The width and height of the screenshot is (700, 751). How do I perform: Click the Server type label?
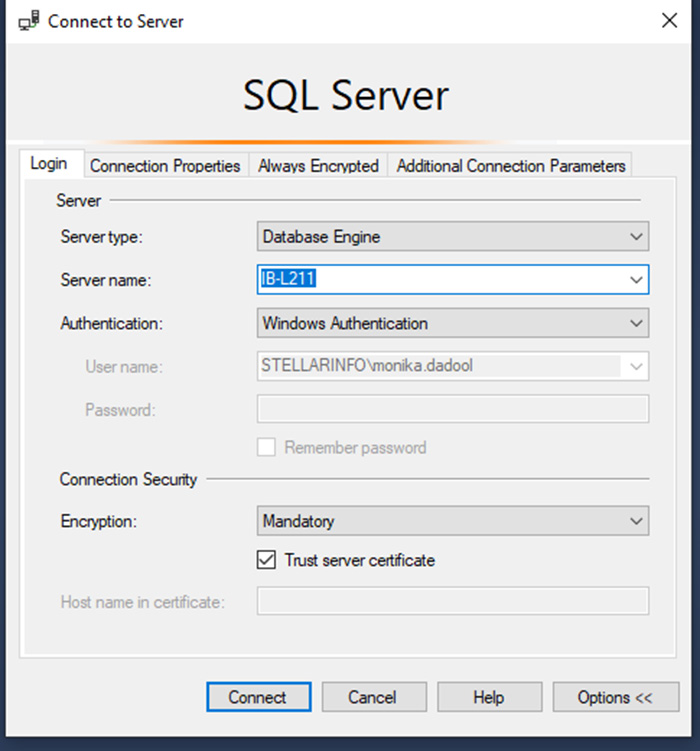click(102, 237)
